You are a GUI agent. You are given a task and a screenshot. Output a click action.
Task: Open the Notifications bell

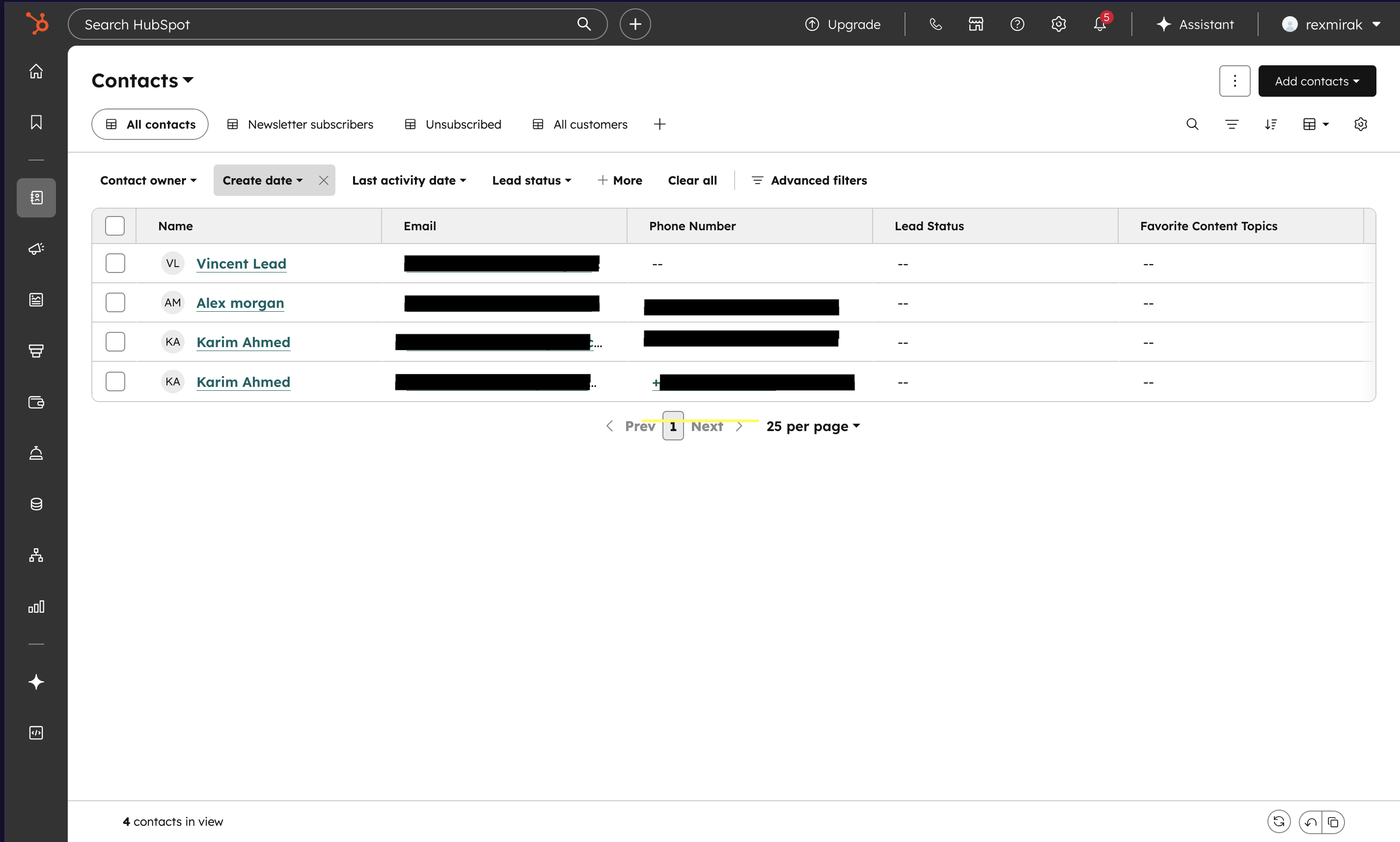pos(1100,24)
